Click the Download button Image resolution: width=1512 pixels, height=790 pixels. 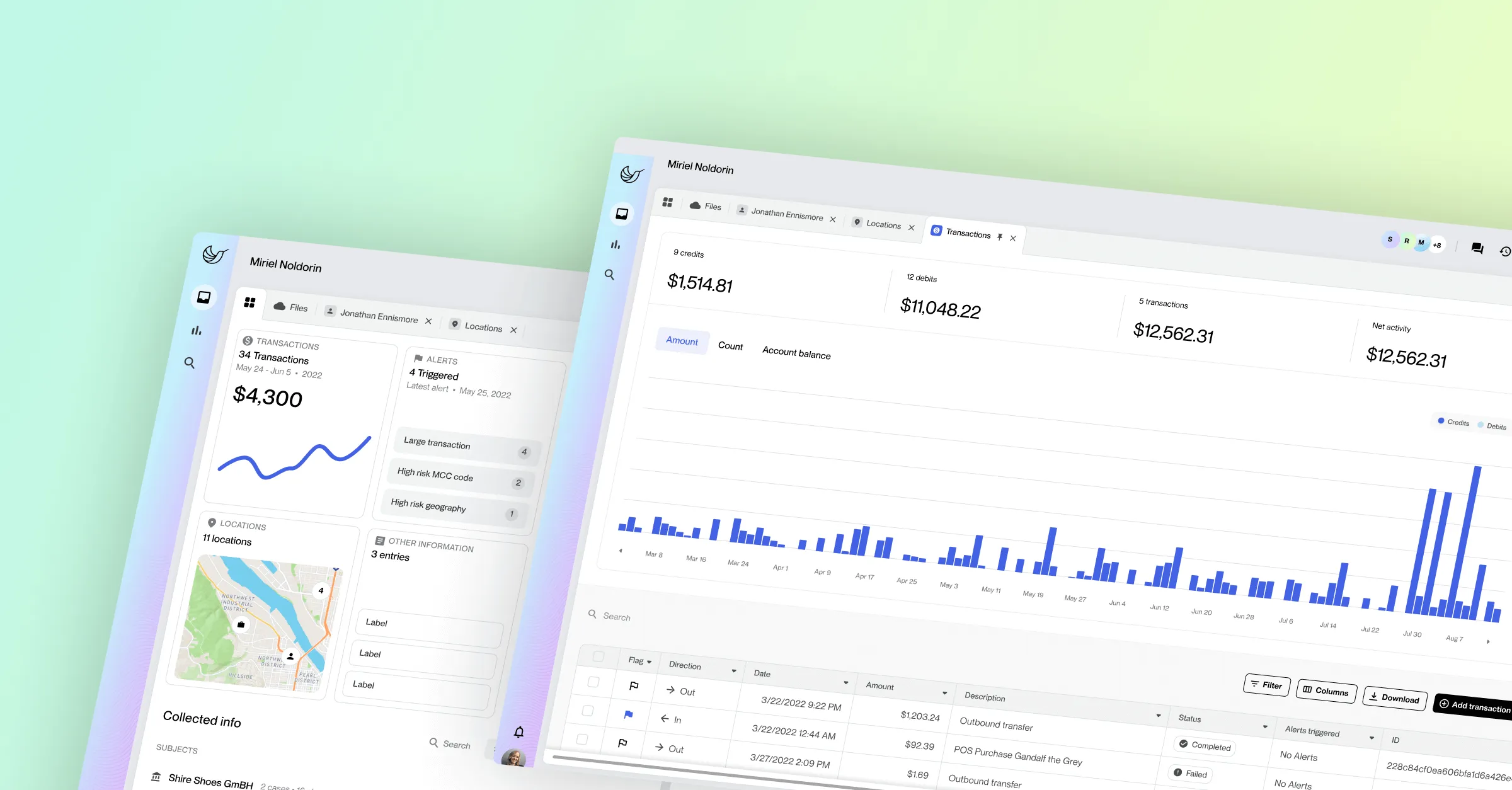coord(1394,697)
